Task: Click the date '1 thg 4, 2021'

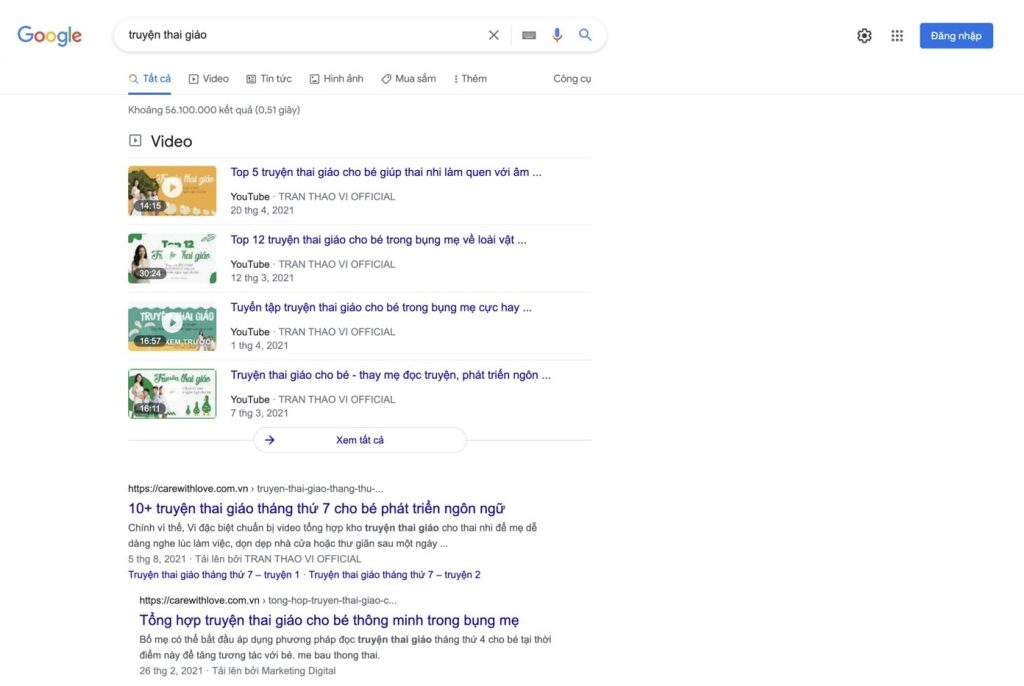Action: click(259, 346)
